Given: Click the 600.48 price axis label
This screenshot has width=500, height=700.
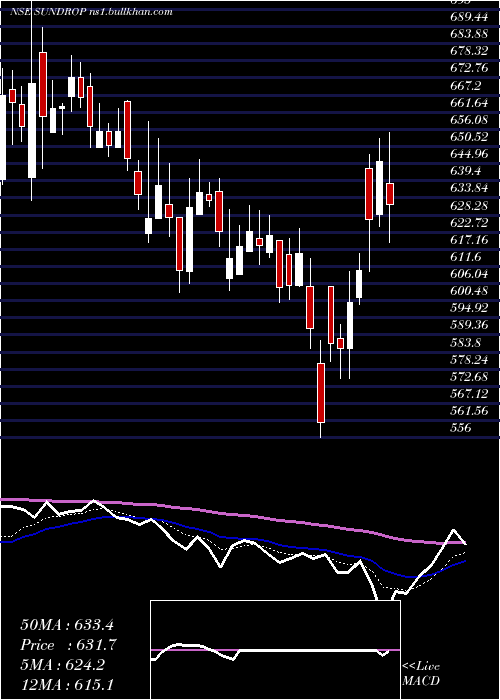Looking at the screenshot, I should click(x=469, y=291).
